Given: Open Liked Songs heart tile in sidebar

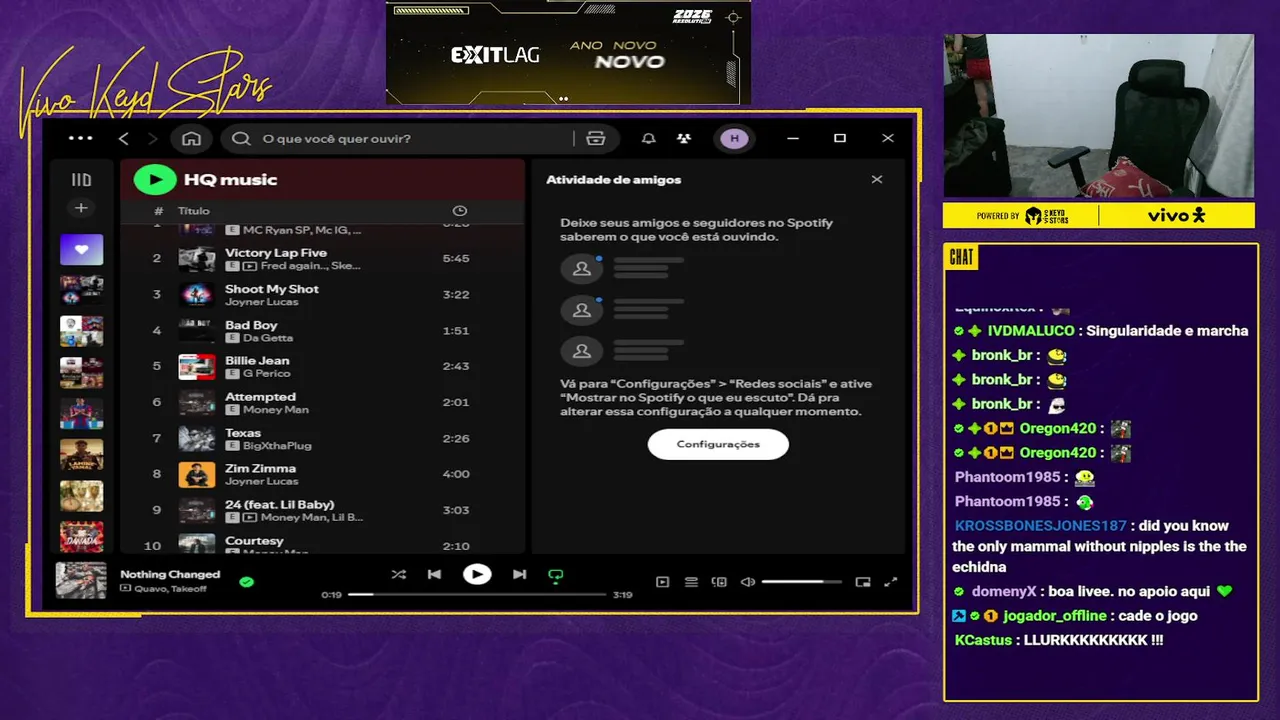Looking at the screenshot, I should pos(81,250).
